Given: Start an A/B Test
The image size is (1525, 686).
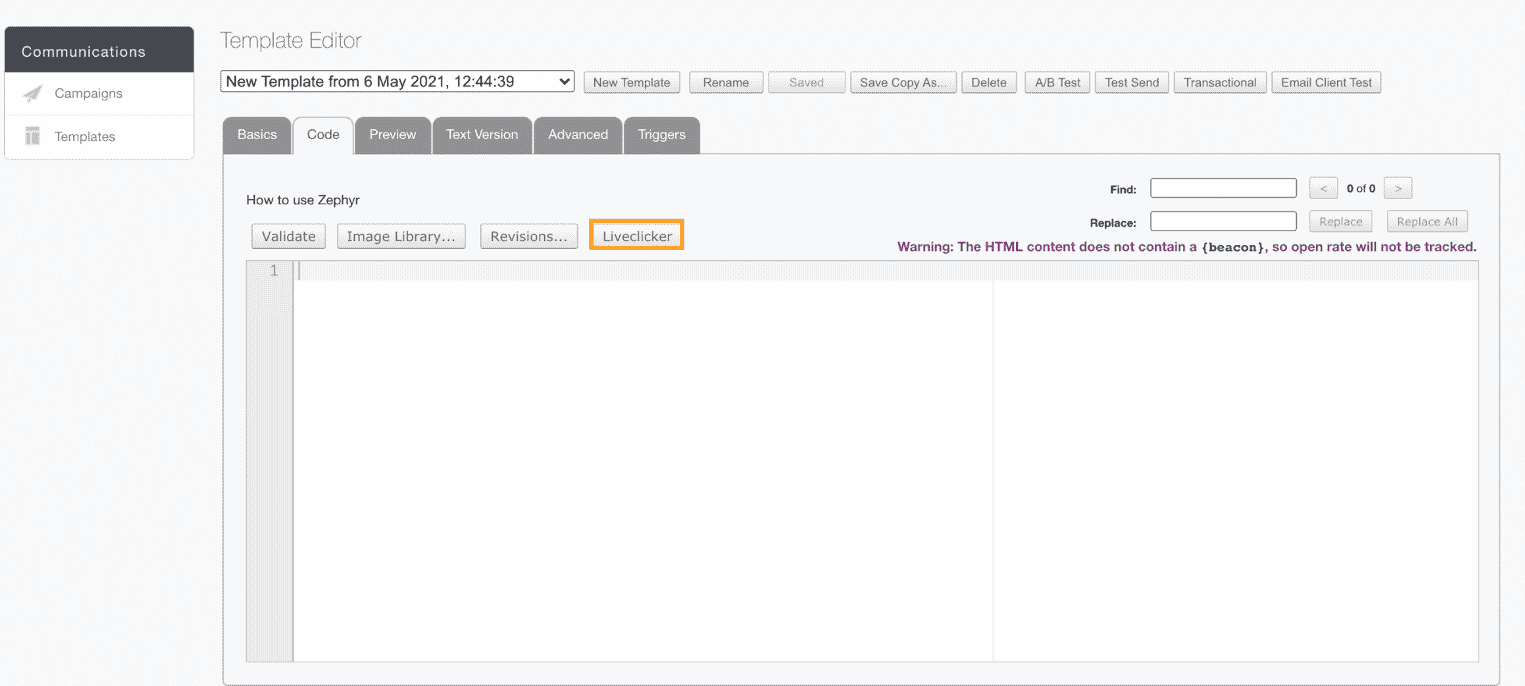Looking at the screenshot, I should pyautogui.click(x=1056, y=82).
